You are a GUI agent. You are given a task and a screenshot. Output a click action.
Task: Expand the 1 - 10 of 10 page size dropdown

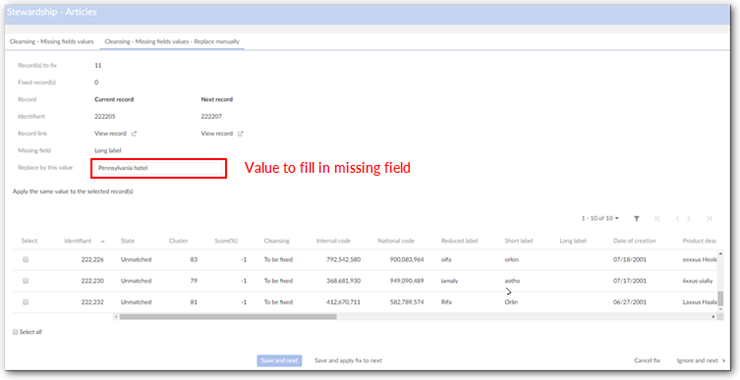600,219
